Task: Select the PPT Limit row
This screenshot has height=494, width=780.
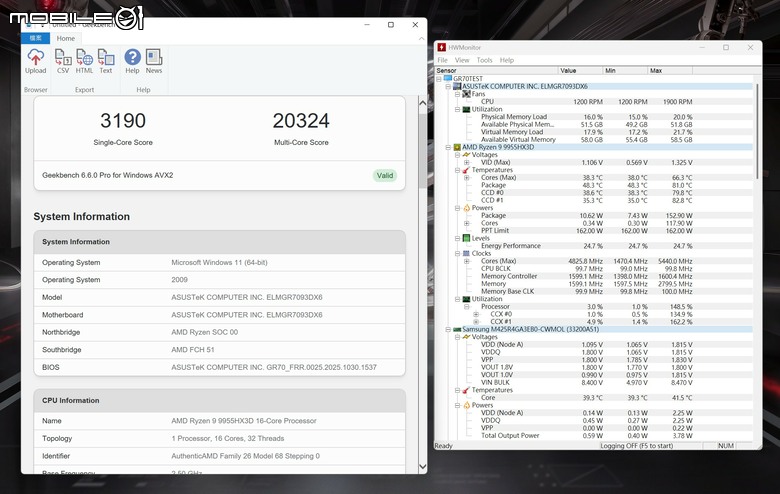Action: click(x=594, y=231)
